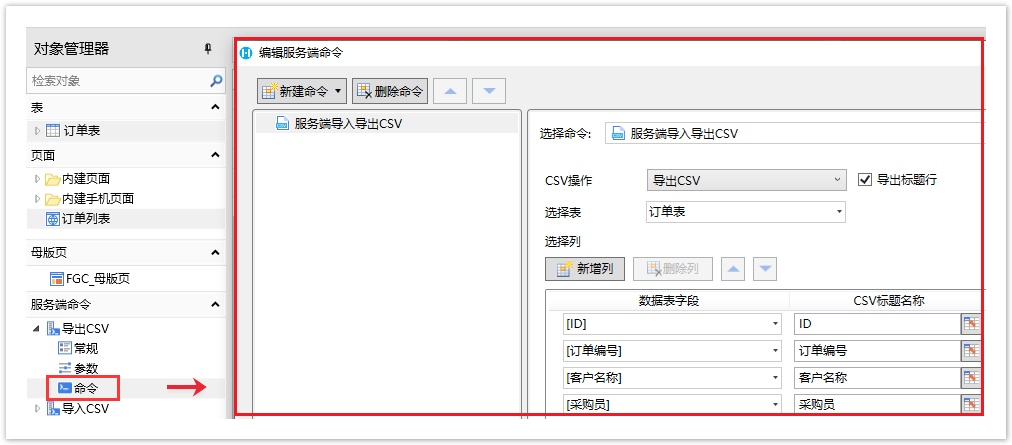
Task: Open formula editor icon for ID title
Action: (970, 323)
